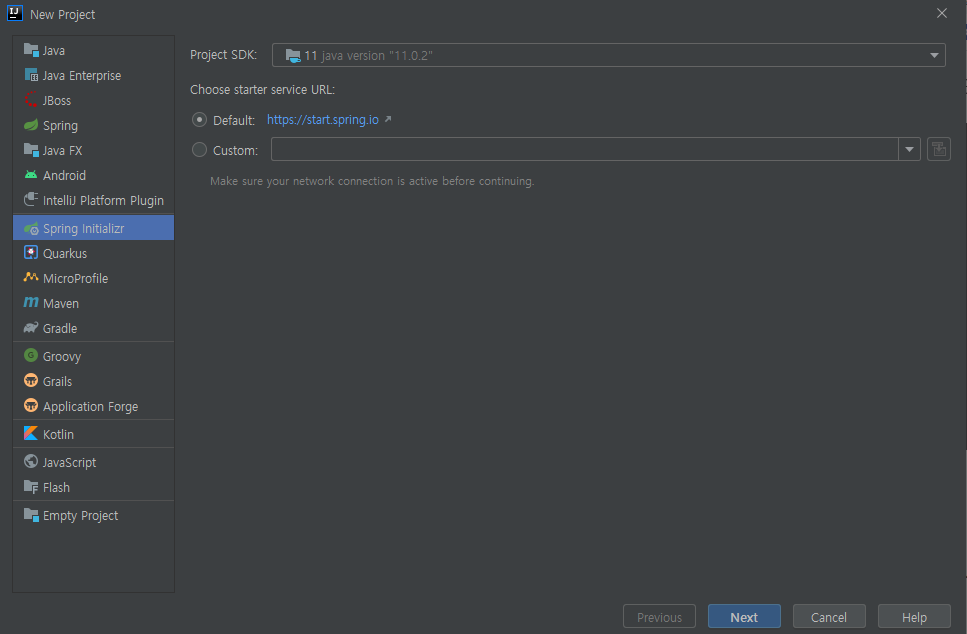Click the network connection notice text

(x=372, y=181)
